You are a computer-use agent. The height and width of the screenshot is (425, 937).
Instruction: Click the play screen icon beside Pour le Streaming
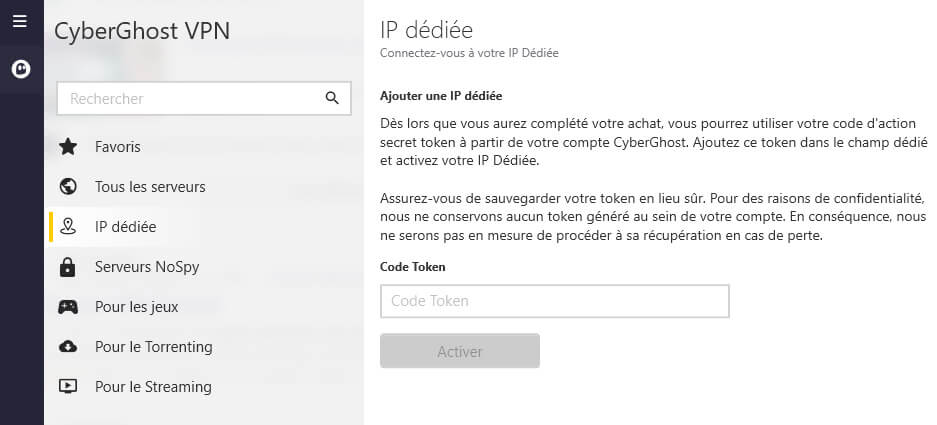[68, 387]
